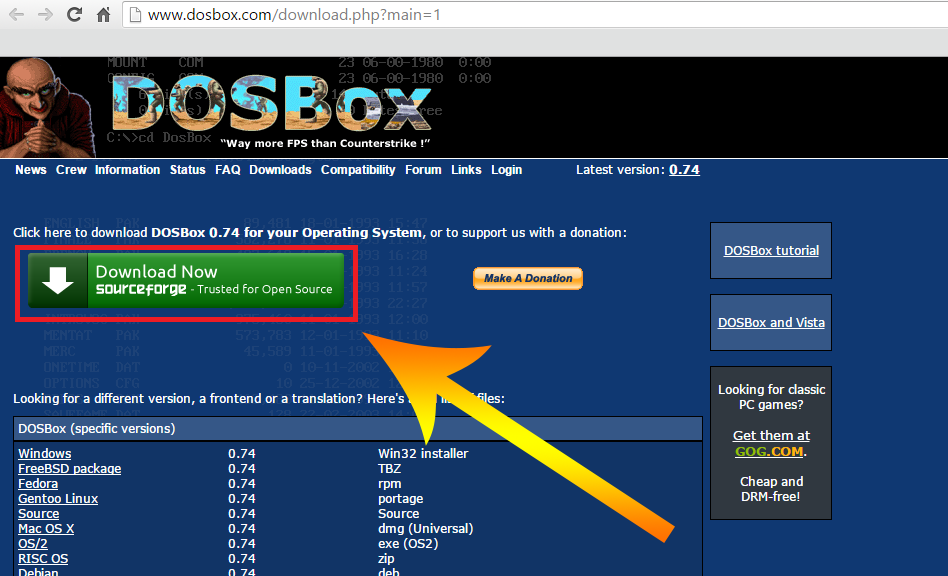Click 'Looking for classic PC games?' text
This screenshot has height=576, width=948.
[x=771, y=397]
